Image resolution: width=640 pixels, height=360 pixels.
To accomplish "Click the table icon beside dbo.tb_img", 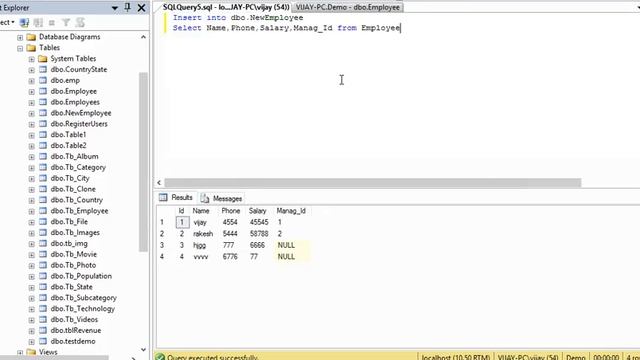I will 43,243.
